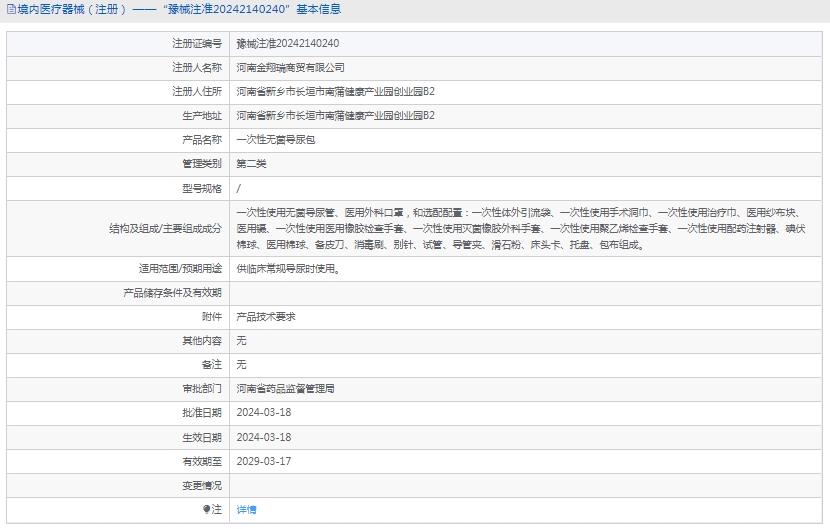Click the 型号规格 row label

[201, 188]
